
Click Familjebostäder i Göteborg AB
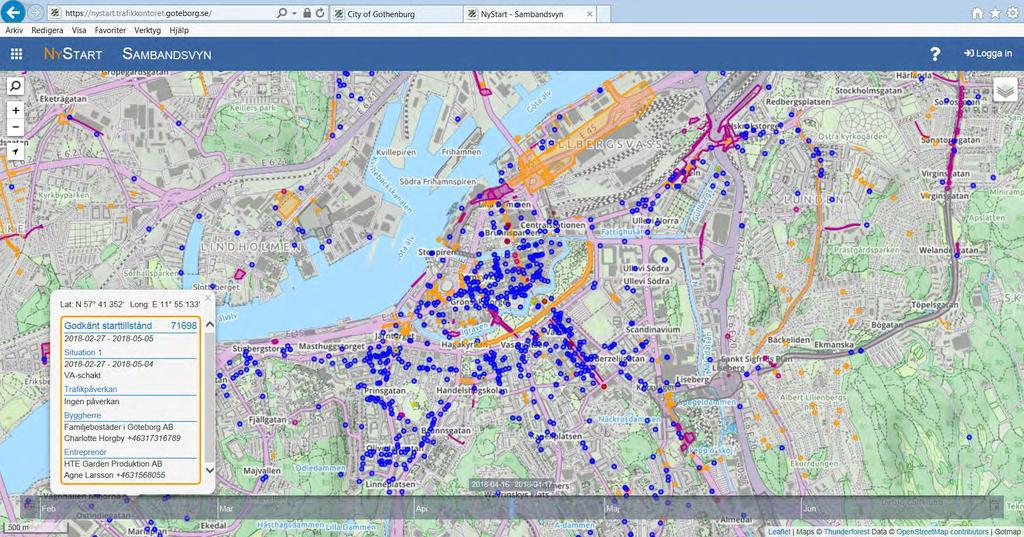(118, 427)
